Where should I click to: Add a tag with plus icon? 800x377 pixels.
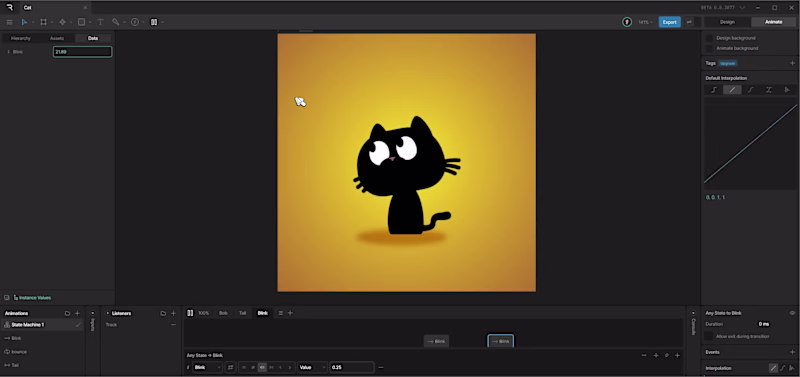pos(792,63)
